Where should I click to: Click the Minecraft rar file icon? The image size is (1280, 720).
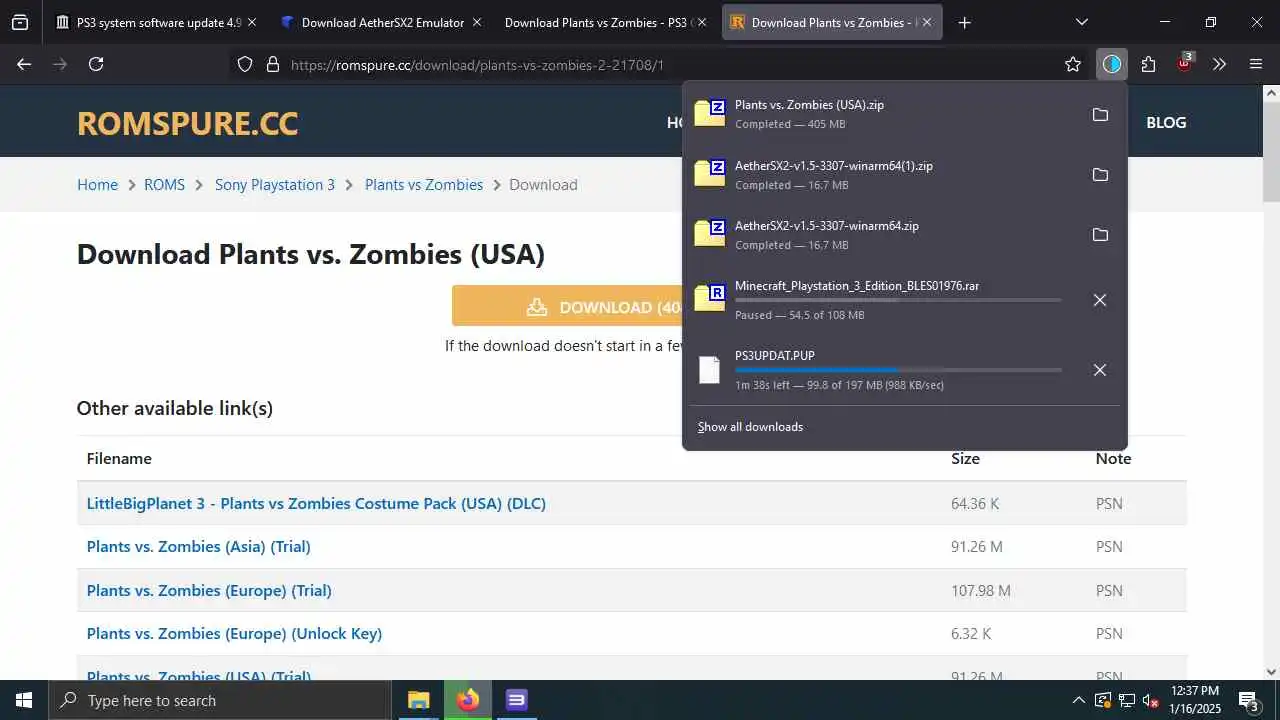click(709, 297)
